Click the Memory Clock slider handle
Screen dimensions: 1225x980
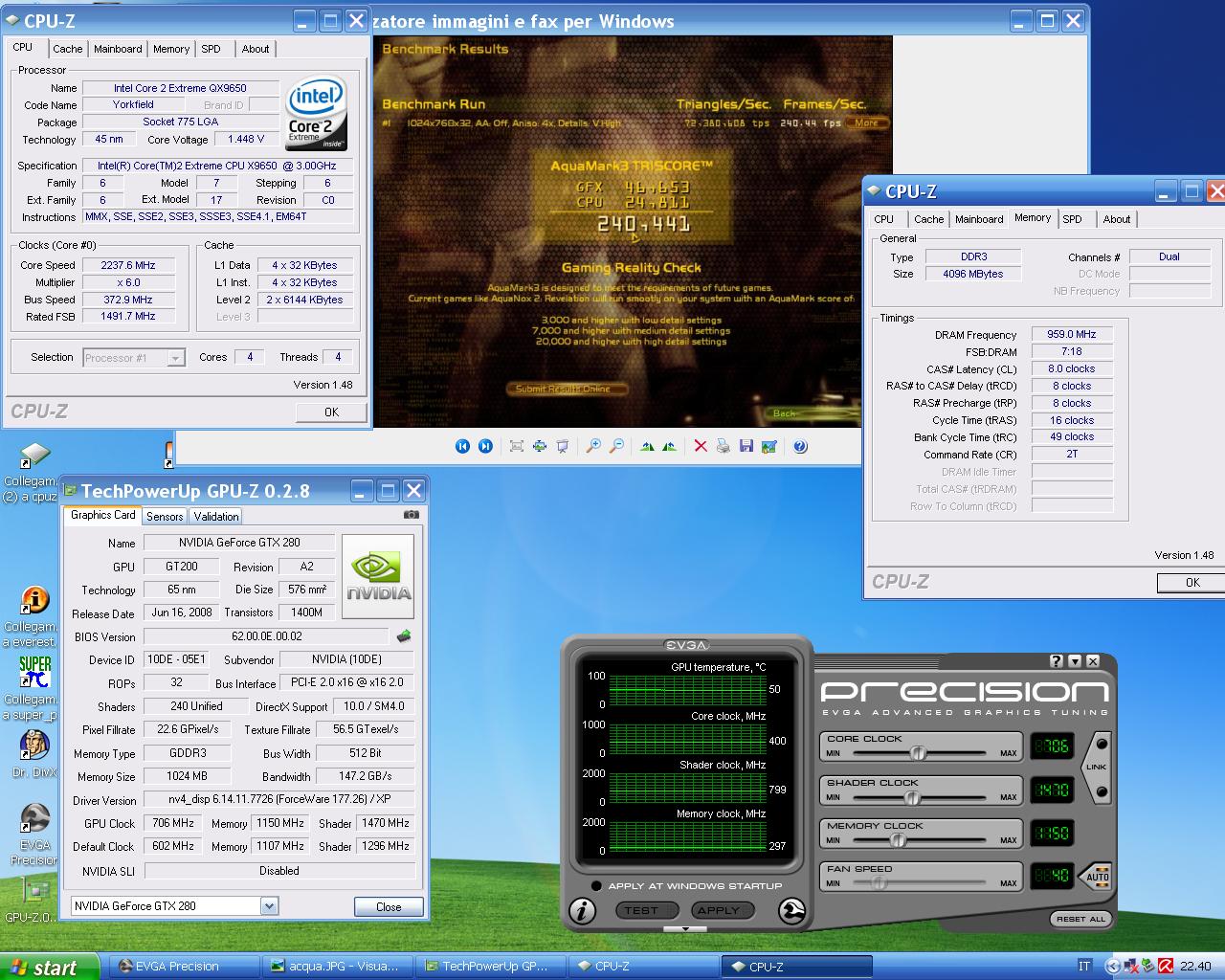898,840
